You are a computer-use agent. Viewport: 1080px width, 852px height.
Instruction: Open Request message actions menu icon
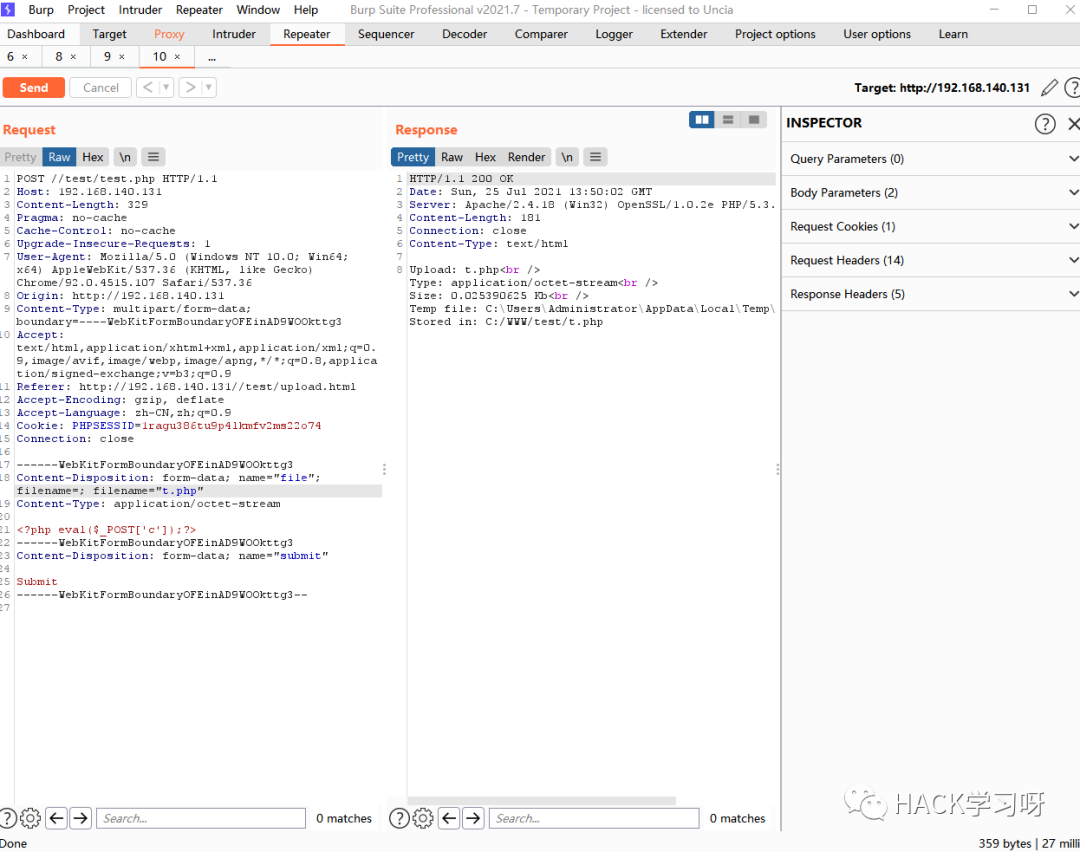[153, 157]
